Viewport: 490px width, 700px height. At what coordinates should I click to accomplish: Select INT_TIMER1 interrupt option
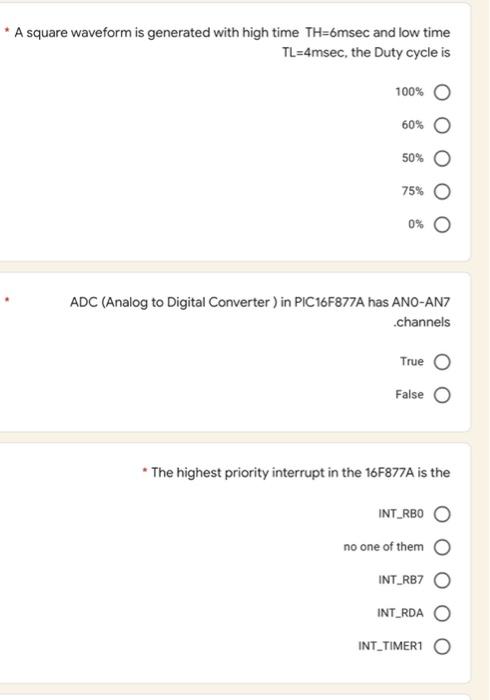point(442,646)
